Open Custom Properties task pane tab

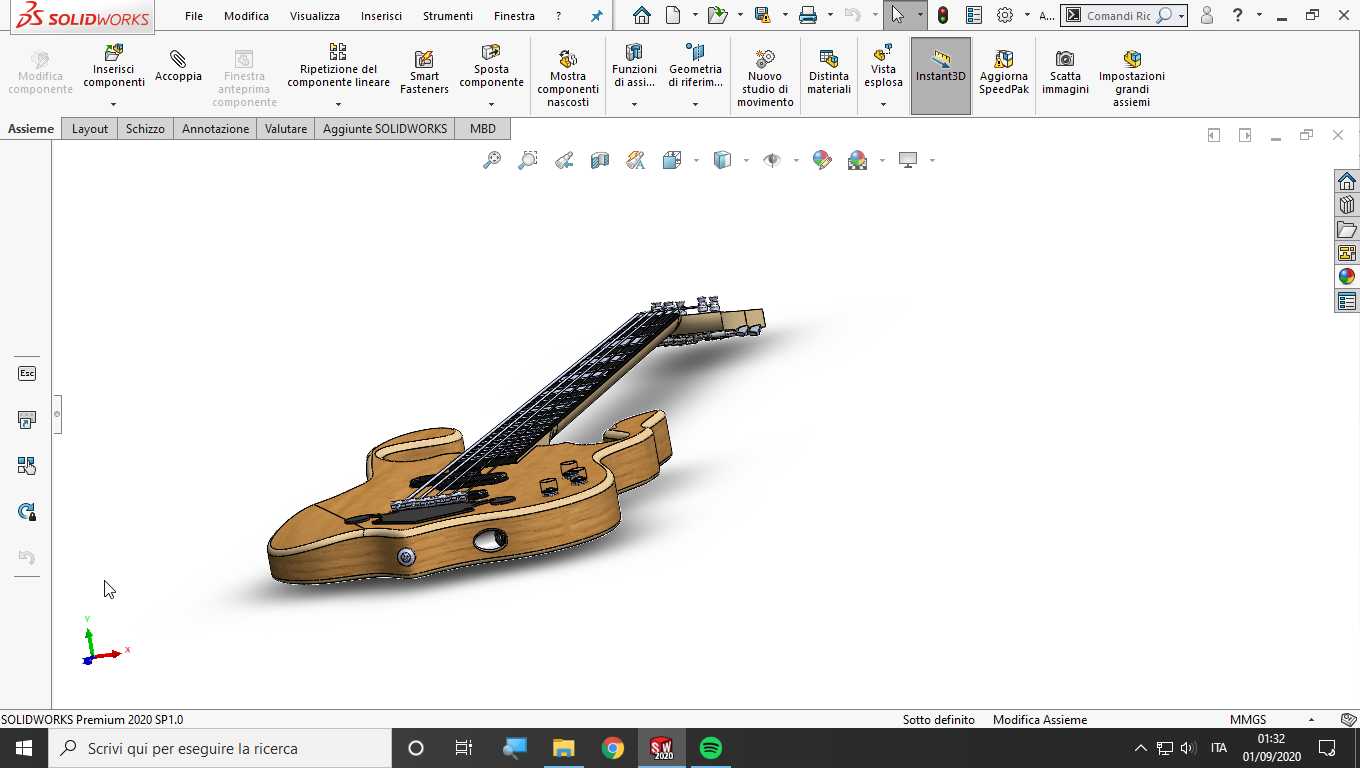pos(1347,301)
